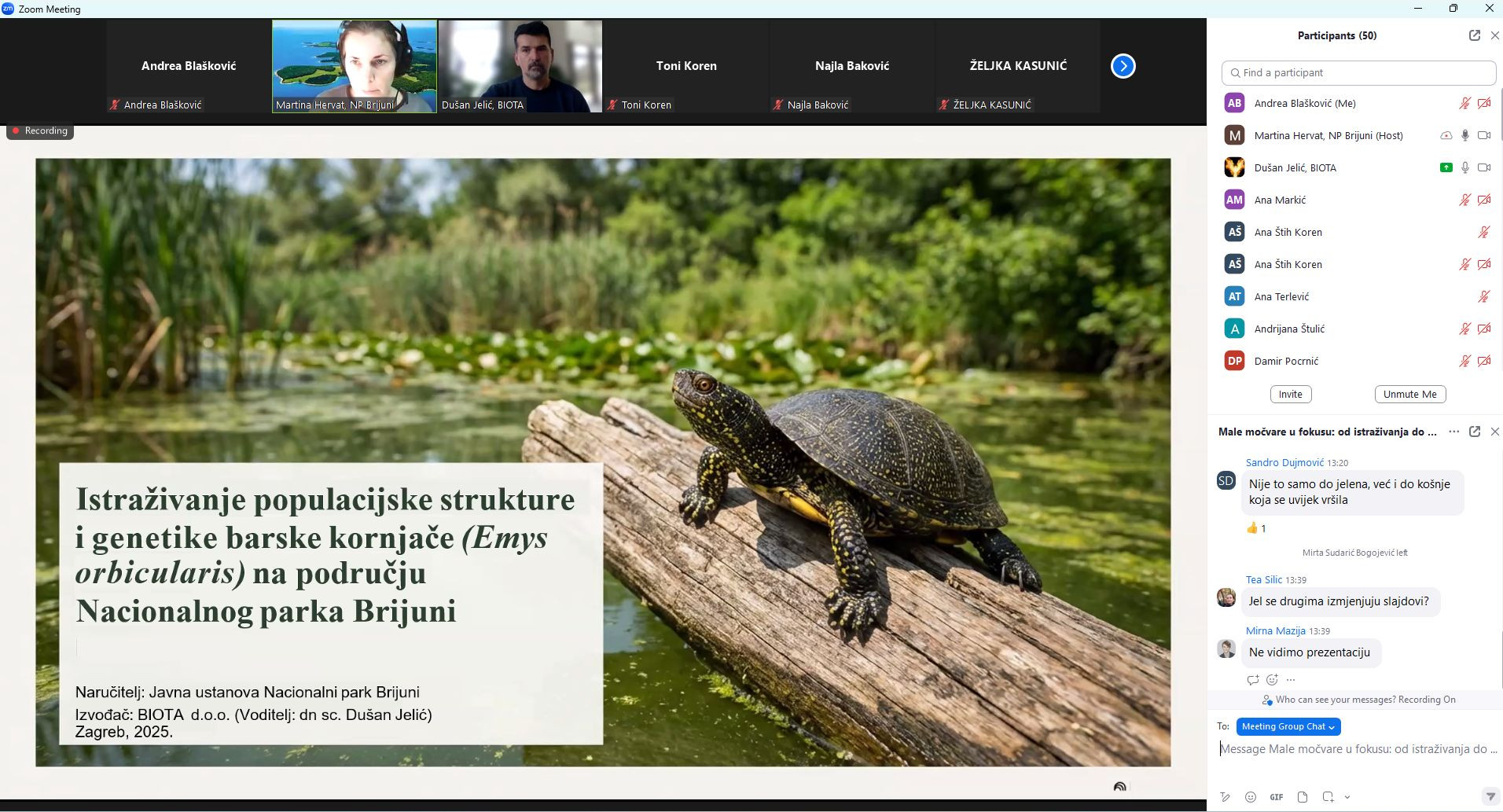Add emoji reaction to Mirna Mazija's message
The height and width of the screenshot is (812, 1503).
tap(1272, 680)
